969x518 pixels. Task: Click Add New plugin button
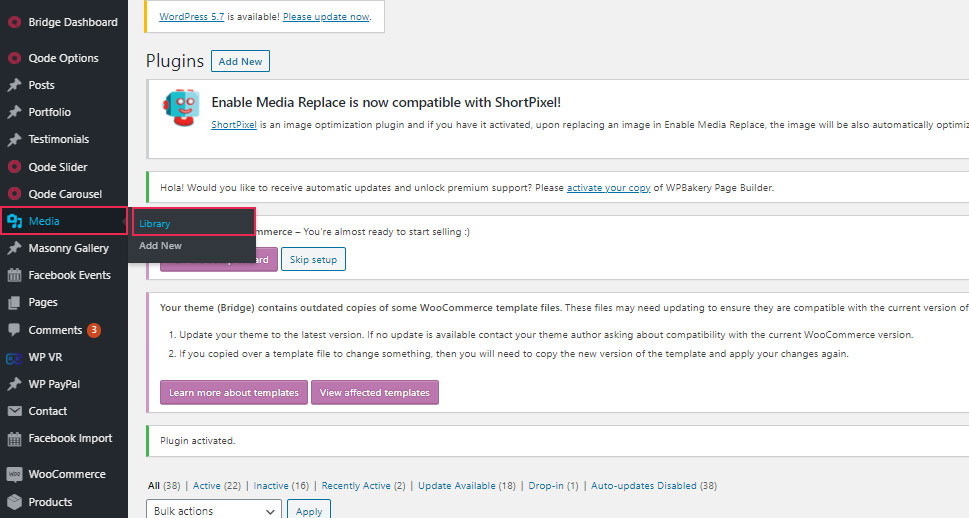pyautogui.click(x=240, y=61)
